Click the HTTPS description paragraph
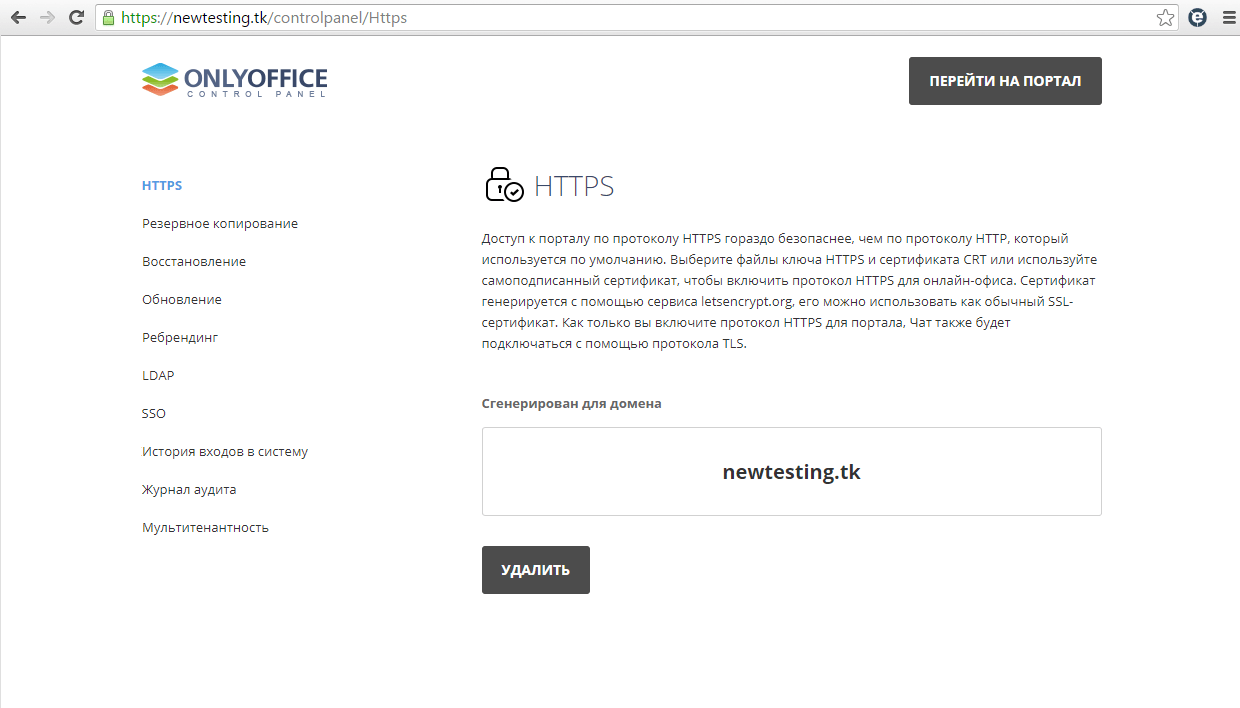Image resolution: width=1240 pixels, height=708 pixels. (x=790, y=291)
